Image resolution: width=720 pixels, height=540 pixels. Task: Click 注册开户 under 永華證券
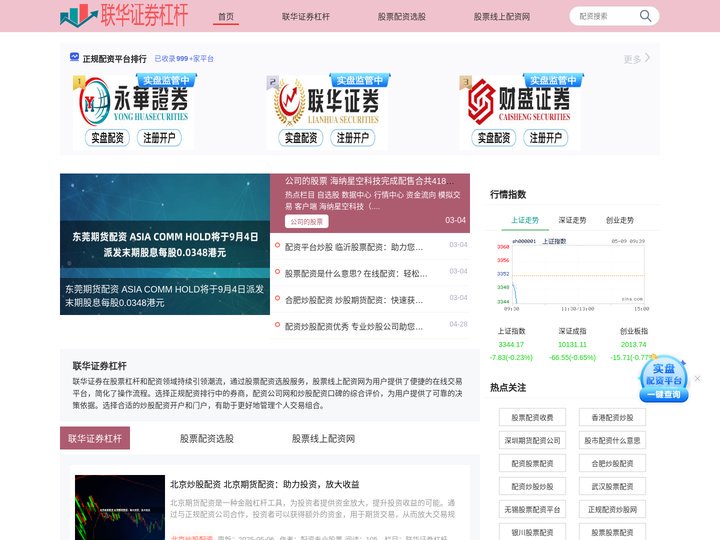(x=159, y=138)
